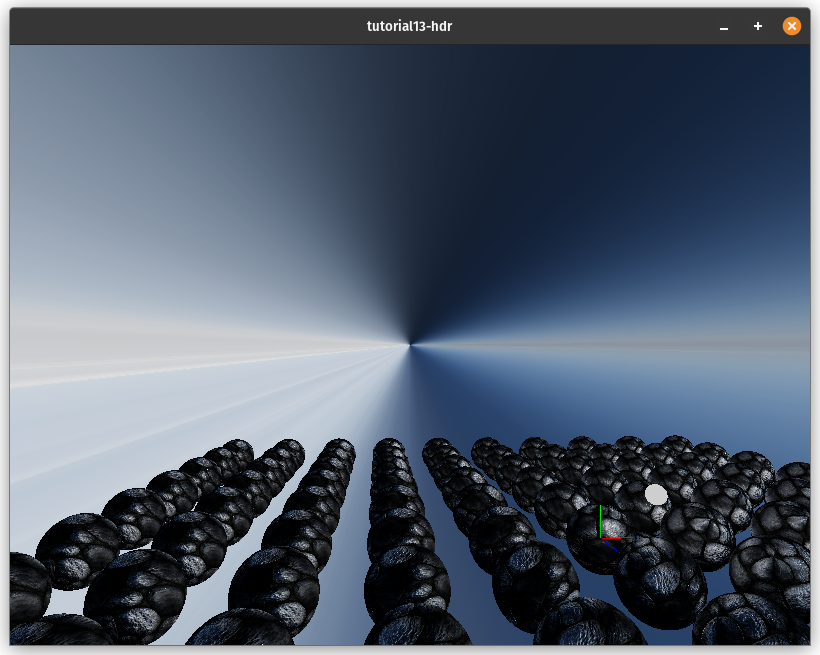The width and height of the screenshot is (820, 655).
Task: Click the orange close button icon
Action: tap(792, 26)
